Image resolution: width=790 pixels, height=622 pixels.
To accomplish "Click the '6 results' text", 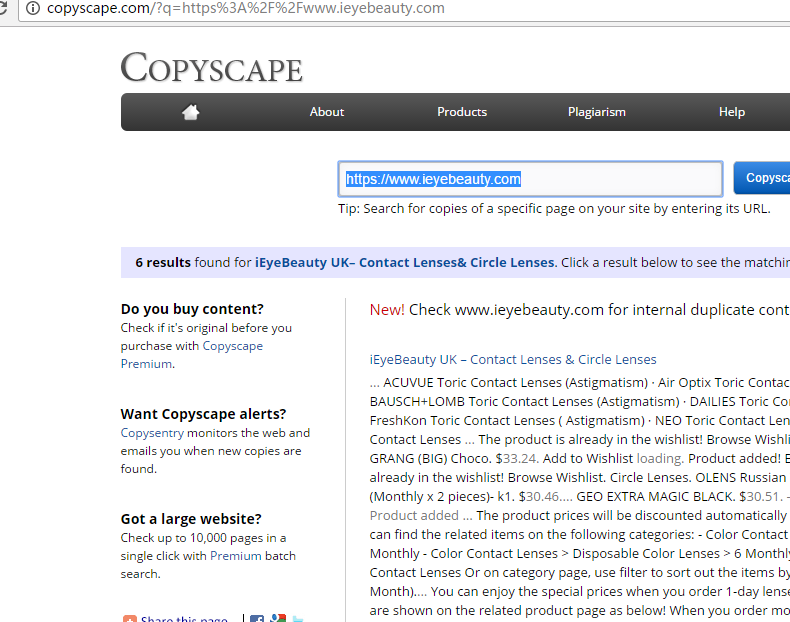I will pyautogui.click(x=163, y=262).
